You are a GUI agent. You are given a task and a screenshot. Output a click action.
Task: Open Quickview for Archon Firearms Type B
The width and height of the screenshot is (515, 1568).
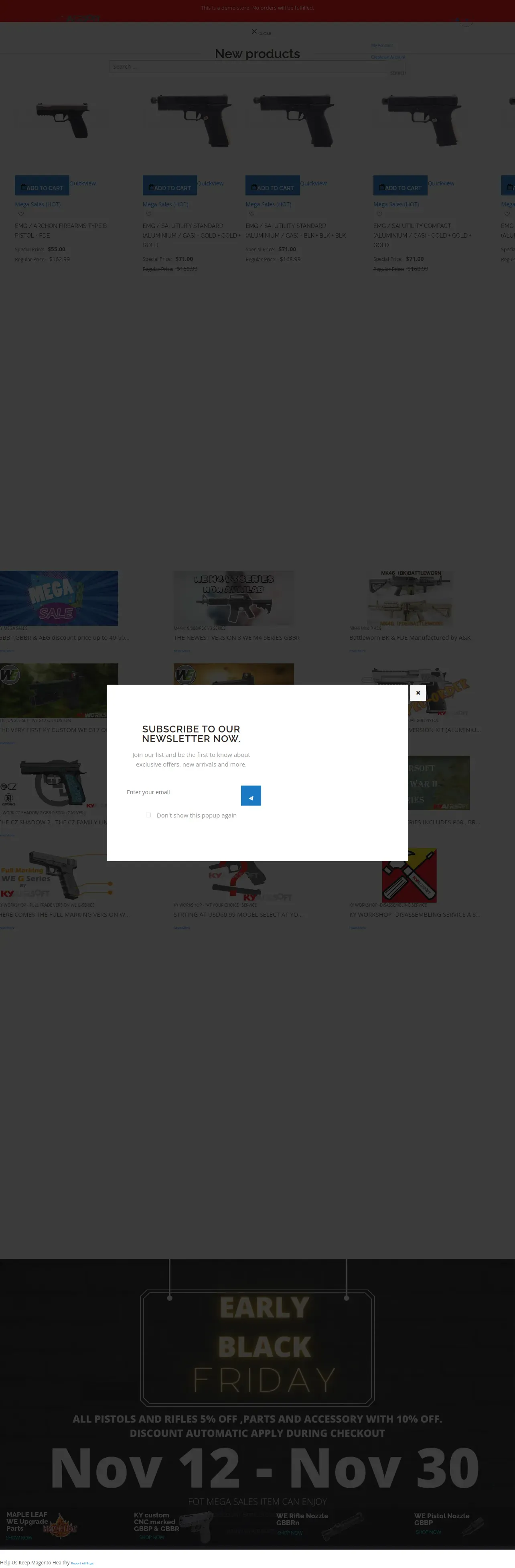coord(83,183)
